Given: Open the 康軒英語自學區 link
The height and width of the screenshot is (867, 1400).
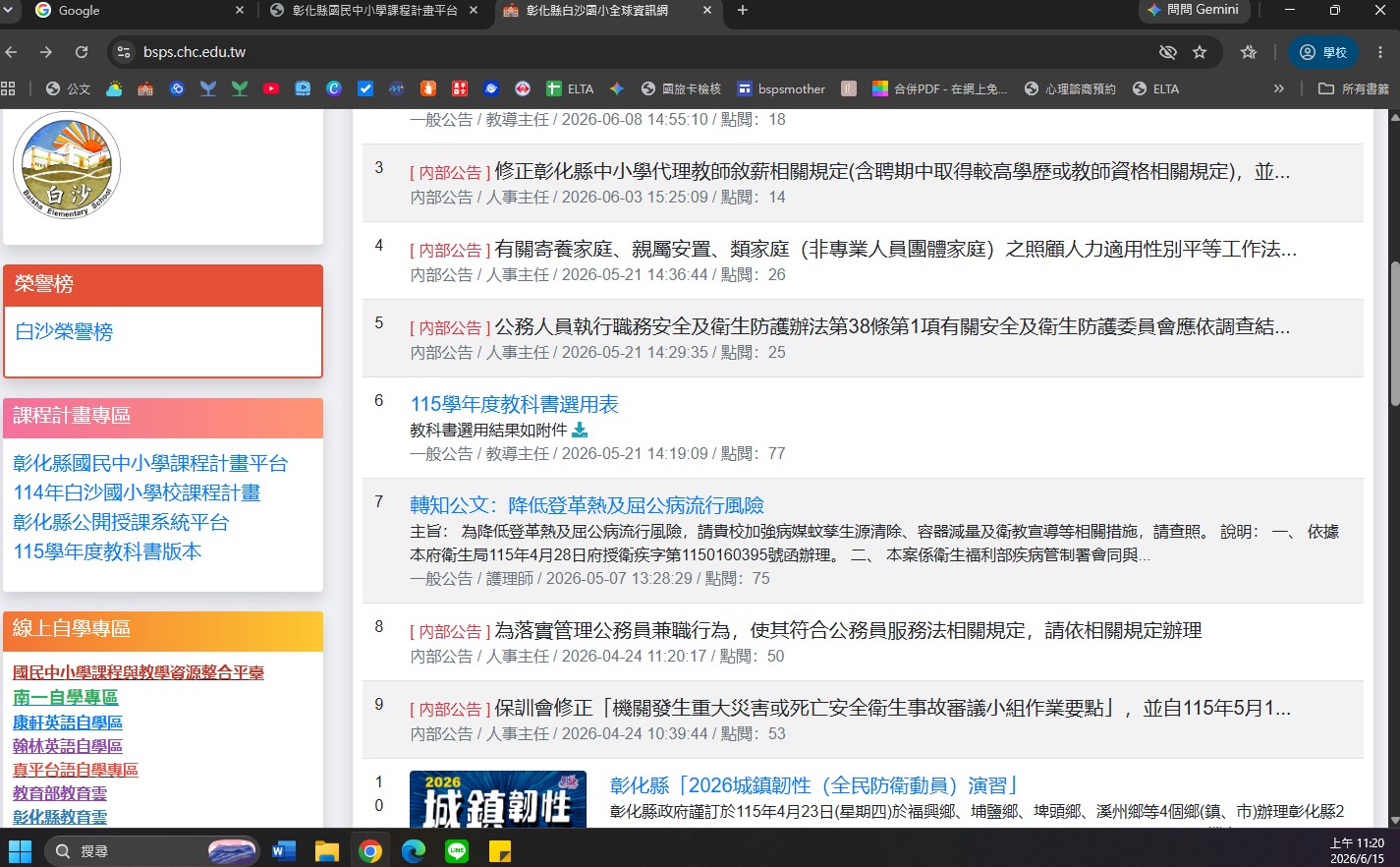Looking at the screenshot, I should pos(68,722).
